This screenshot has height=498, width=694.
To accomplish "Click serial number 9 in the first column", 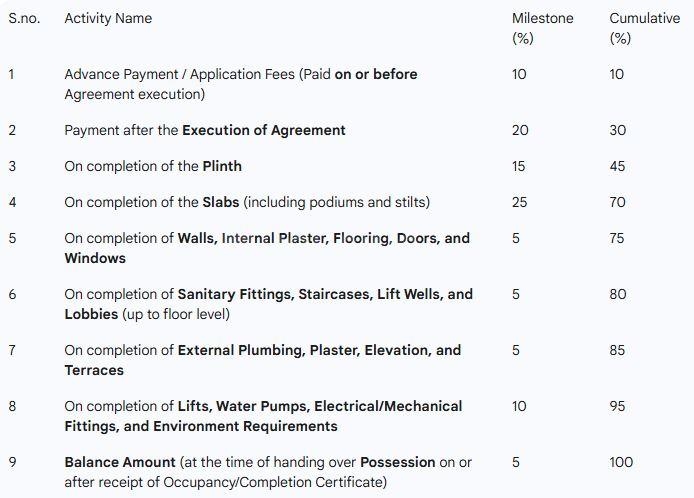I will pos(12,462).
